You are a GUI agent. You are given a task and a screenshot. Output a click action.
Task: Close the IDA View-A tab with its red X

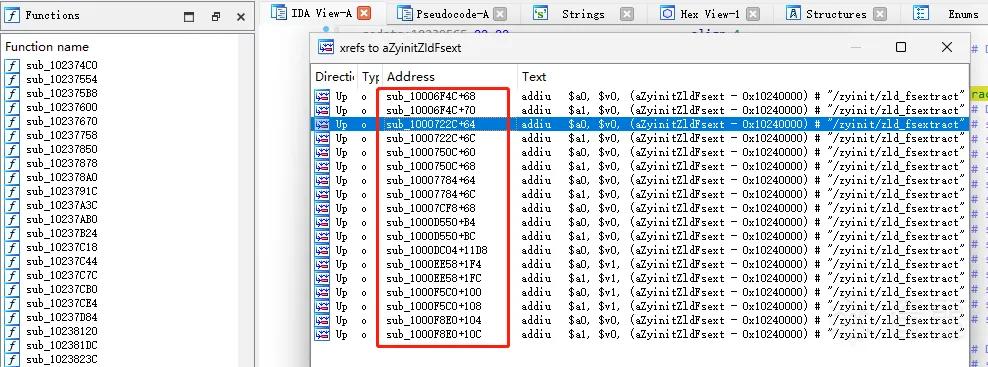[x=364, y=13]
